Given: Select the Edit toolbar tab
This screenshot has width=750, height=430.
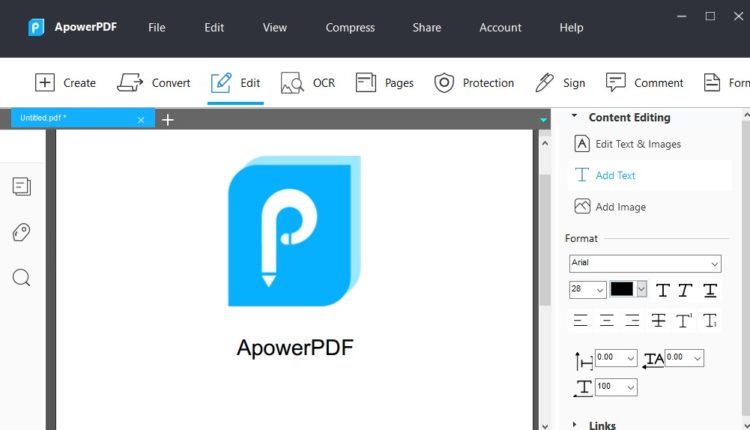Looking at the screenshot, I should [x=235, y=83].
